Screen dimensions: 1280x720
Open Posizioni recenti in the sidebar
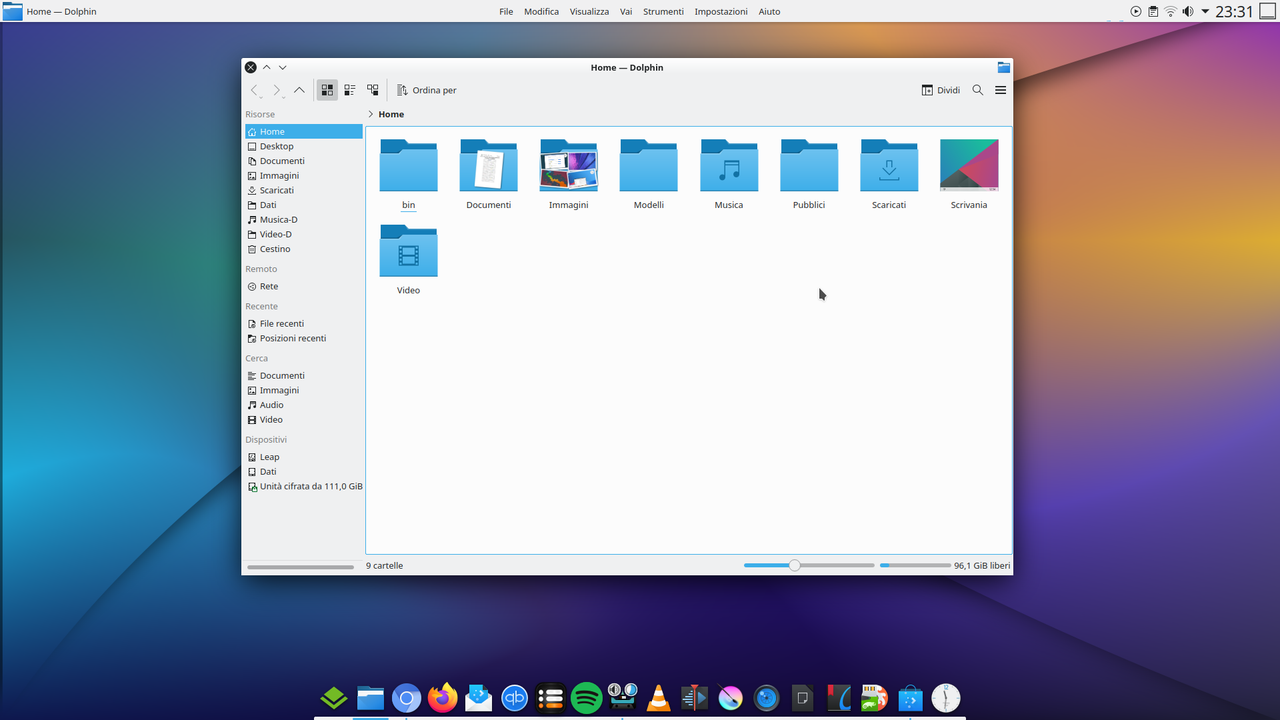click(x=303, y=338)
